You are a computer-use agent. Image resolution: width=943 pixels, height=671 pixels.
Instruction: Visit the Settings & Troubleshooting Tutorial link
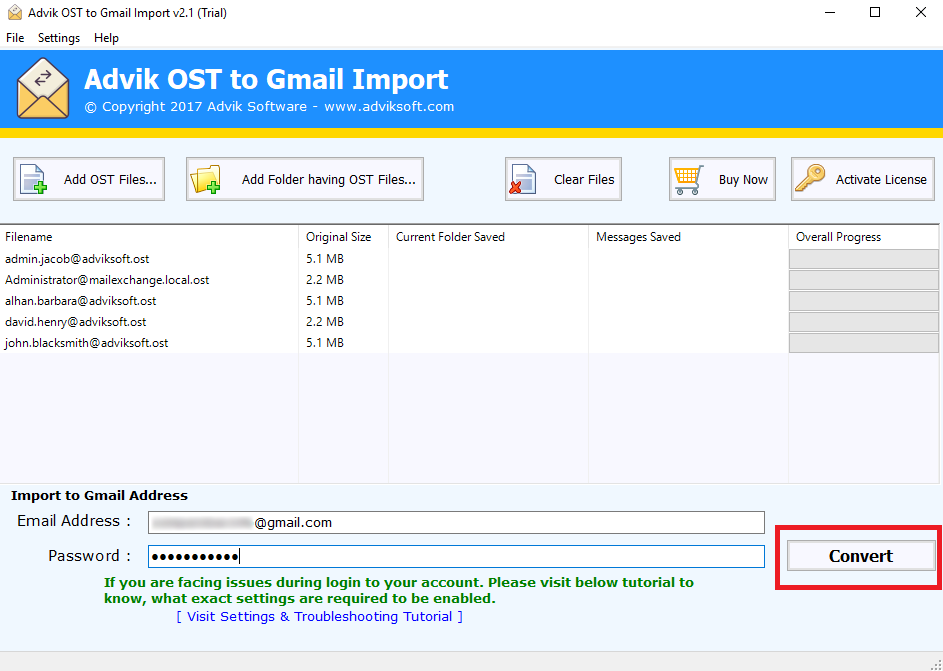(x=319, y=616)
